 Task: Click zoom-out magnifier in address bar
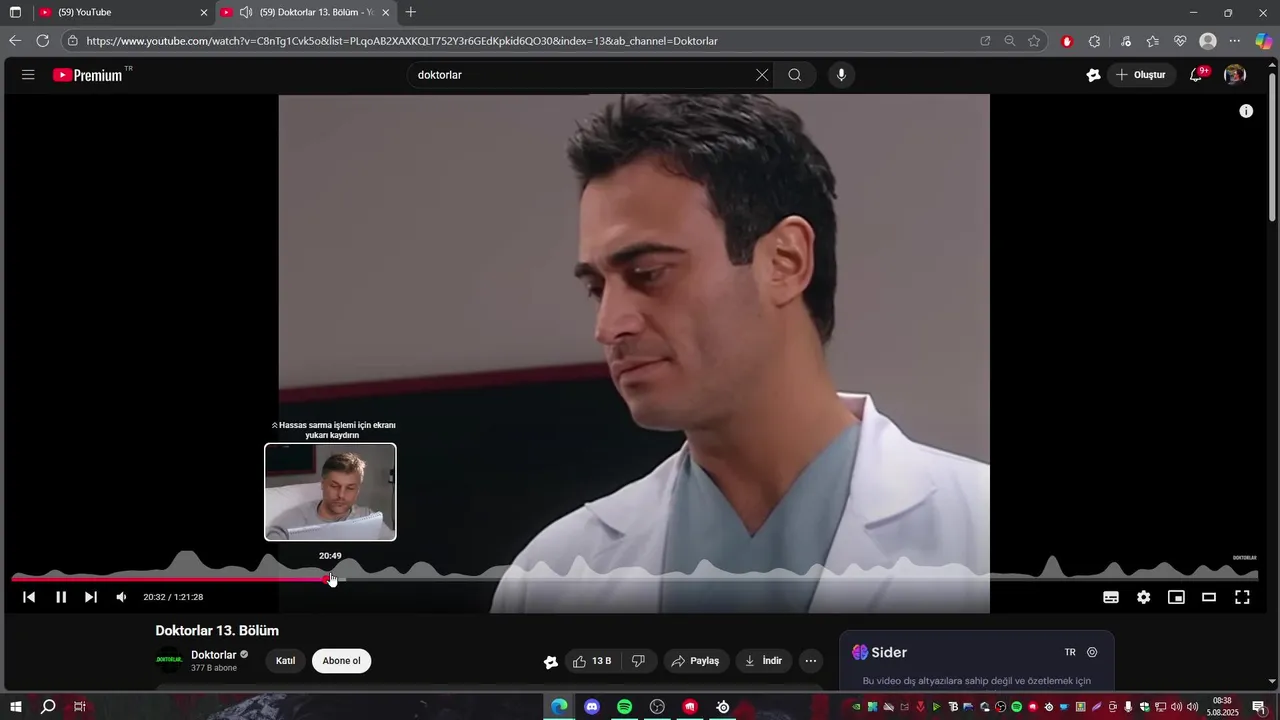click(x=1010, y=41)
